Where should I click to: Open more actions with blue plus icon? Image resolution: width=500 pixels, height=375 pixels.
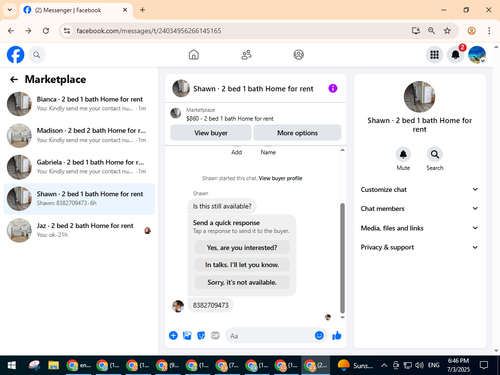pyautogui.click(x=173, y=335)
